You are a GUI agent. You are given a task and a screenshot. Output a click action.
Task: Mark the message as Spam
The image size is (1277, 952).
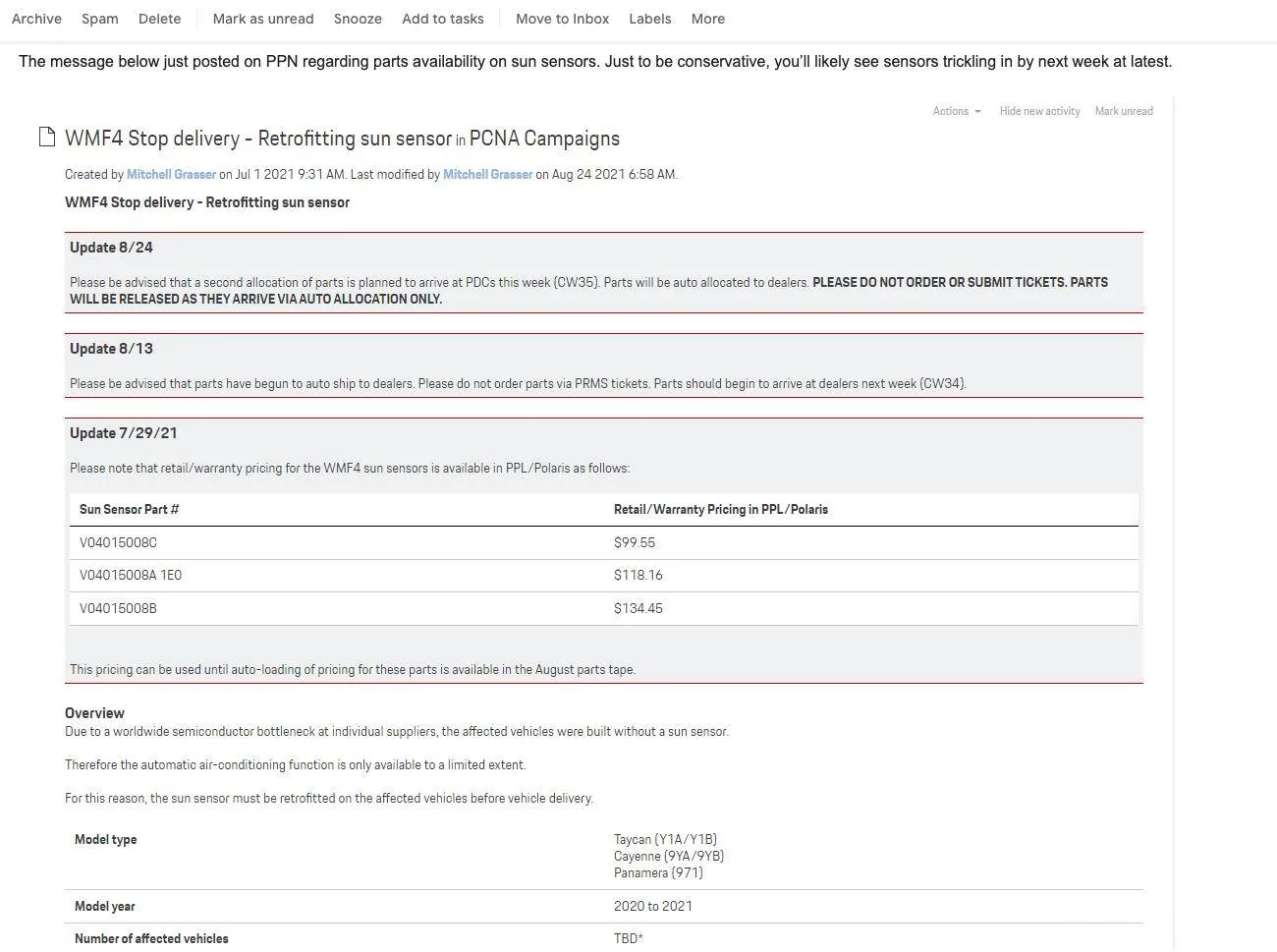tap(100, 19)
